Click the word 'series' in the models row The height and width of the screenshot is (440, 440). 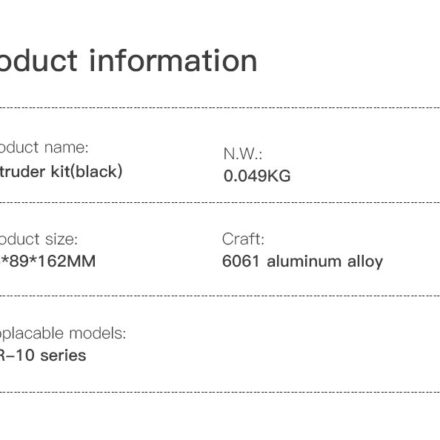63,355
